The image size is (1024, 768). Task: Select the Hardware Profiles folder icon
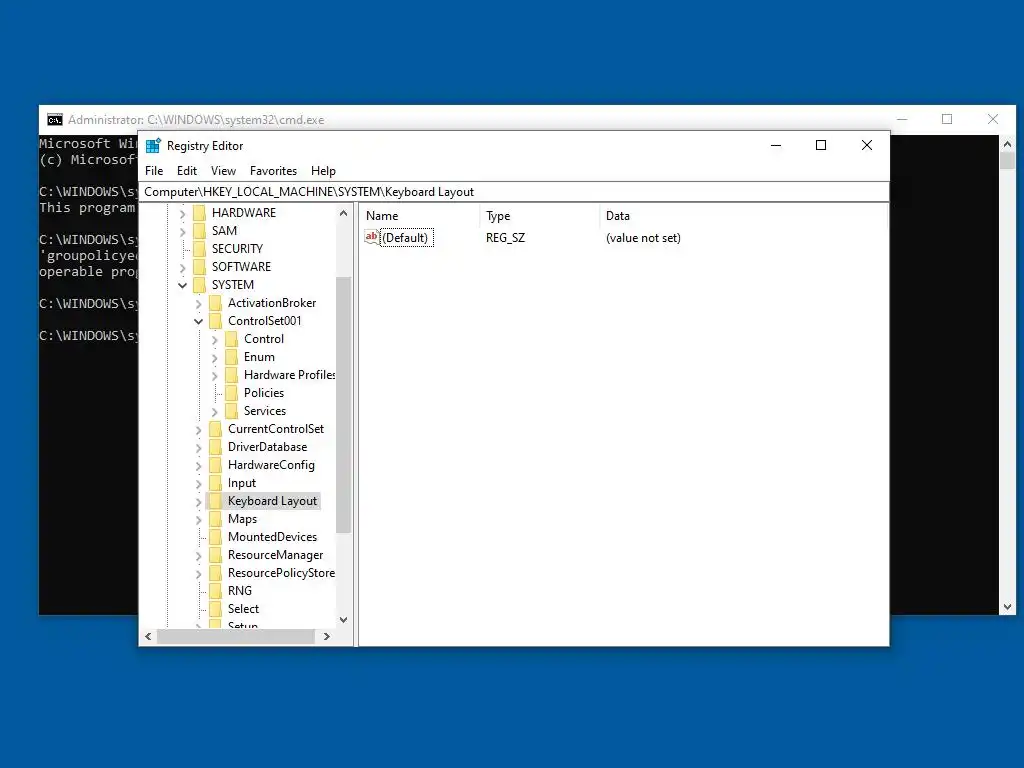pyautogui.click(x=231, y=375)
